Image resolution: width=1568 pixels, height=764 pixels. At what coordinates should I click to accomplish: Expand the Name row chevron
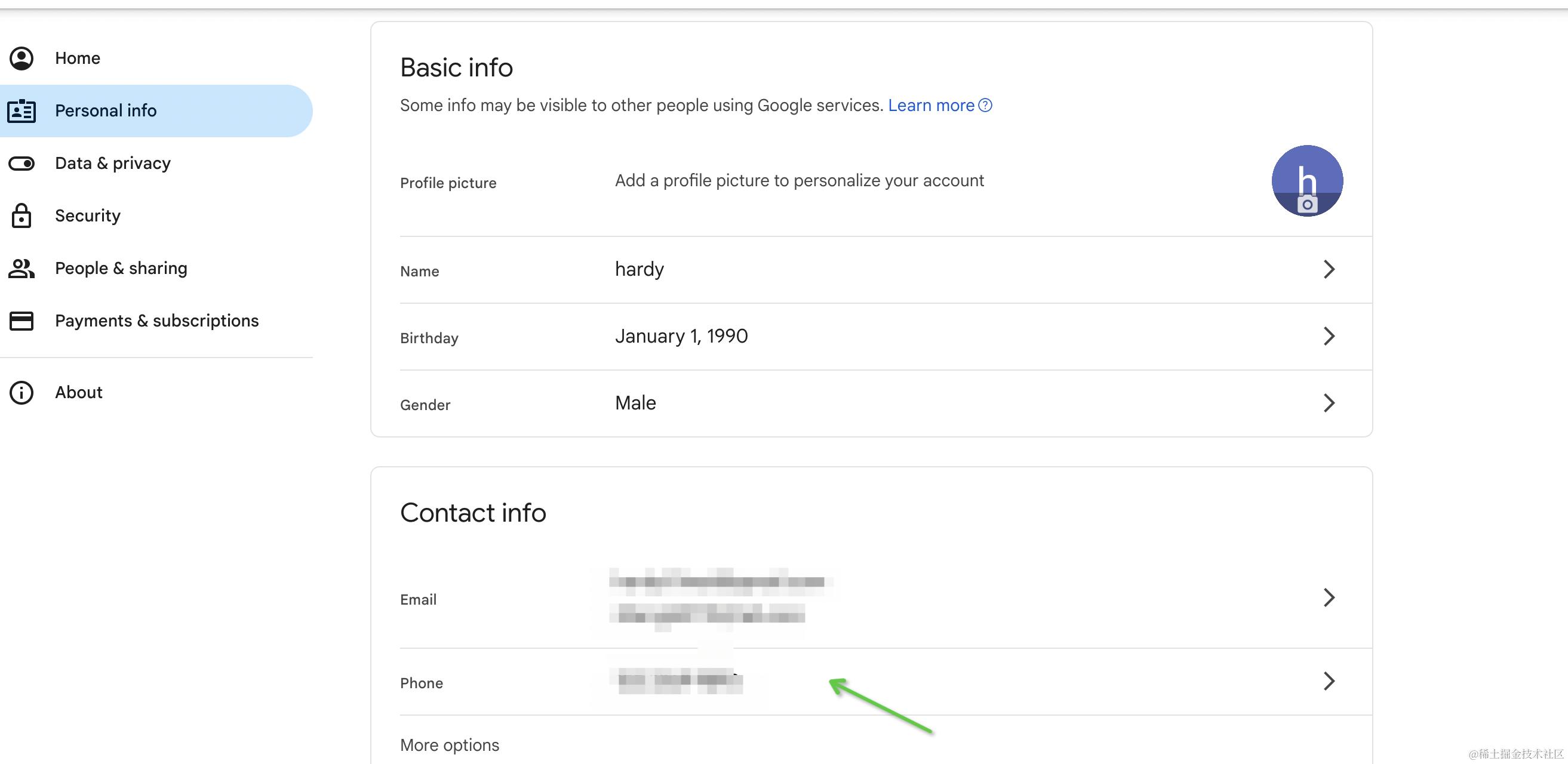1329,269
